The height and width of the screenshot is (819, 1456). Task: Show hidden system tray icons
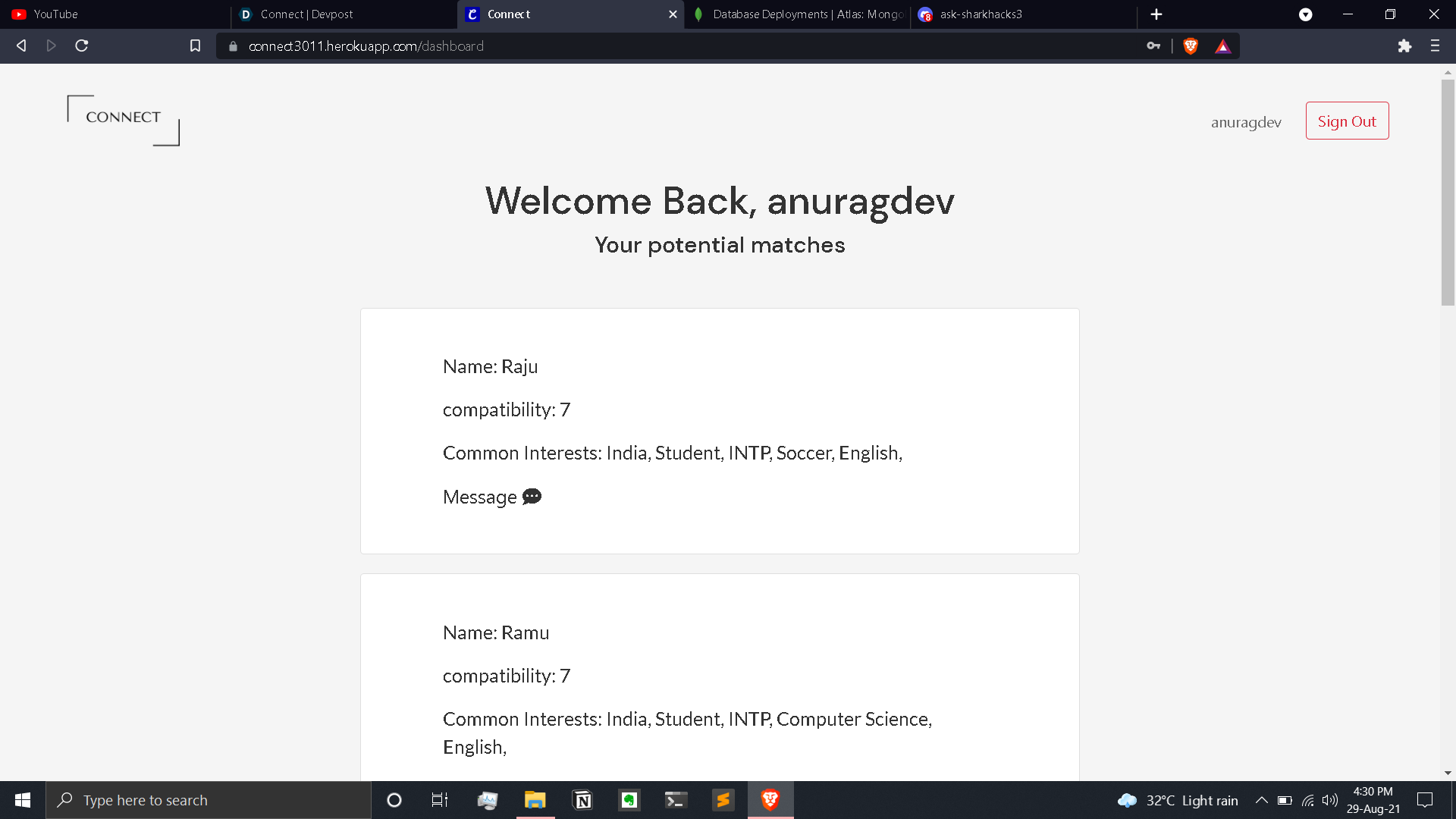1261,800
